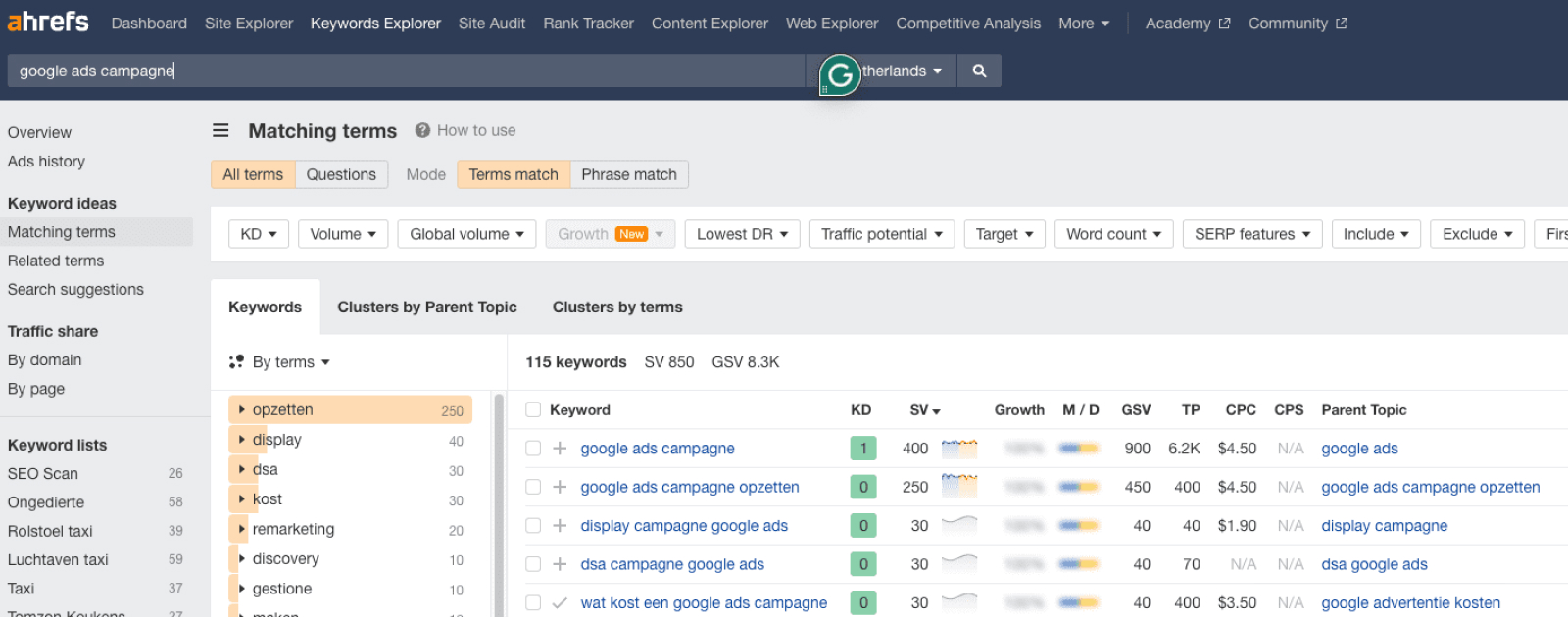The image size is (1568, 617).
Task: Open the Word count filter dropdown
Action: (1114, 234)
